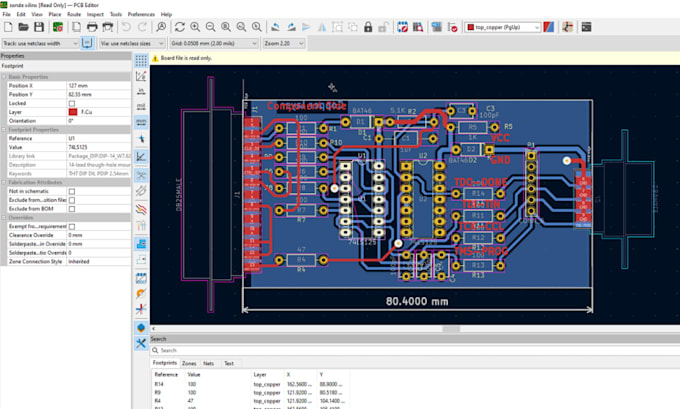Open Board Setup icon
The height and width of the screenshot is (409, 680).
58,27
